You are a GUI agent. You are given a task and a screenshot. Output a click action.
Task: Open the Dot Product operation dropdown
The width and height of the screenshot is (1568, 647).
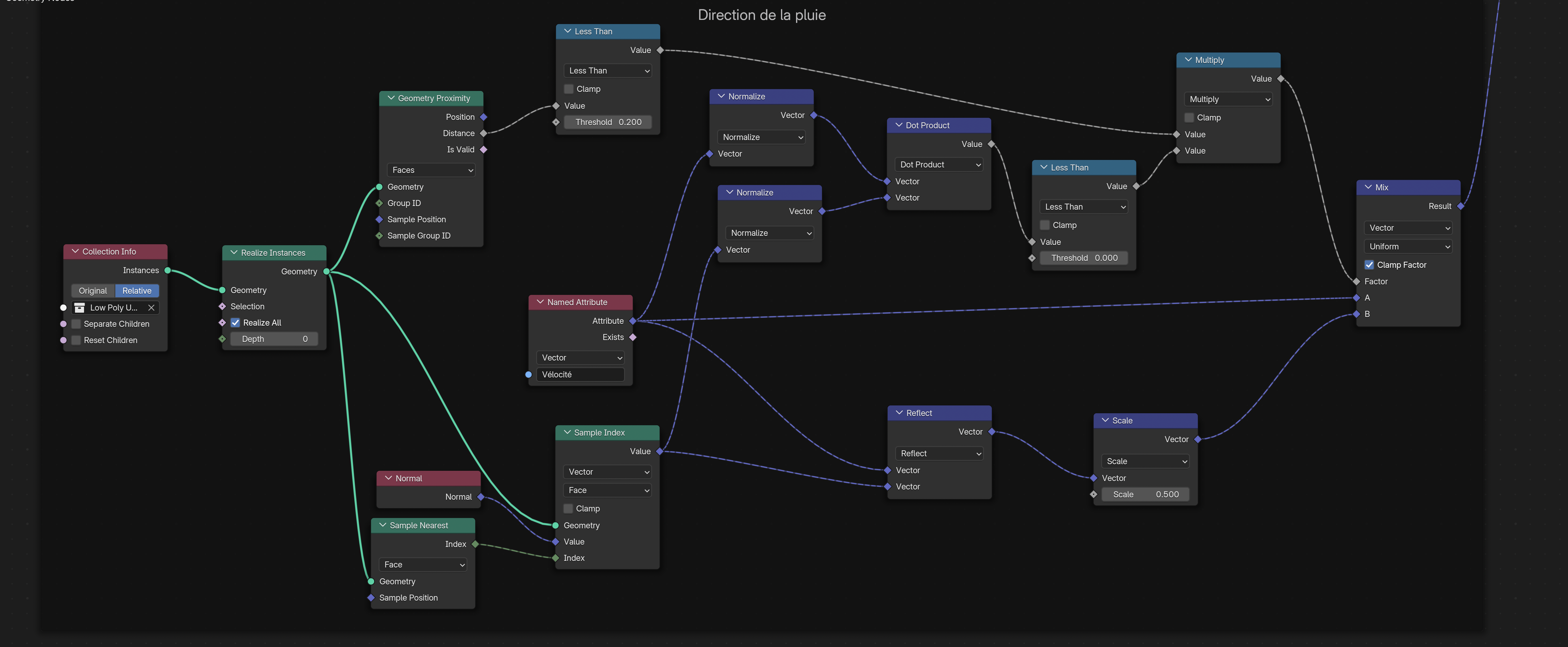click(x=939, y=165)
